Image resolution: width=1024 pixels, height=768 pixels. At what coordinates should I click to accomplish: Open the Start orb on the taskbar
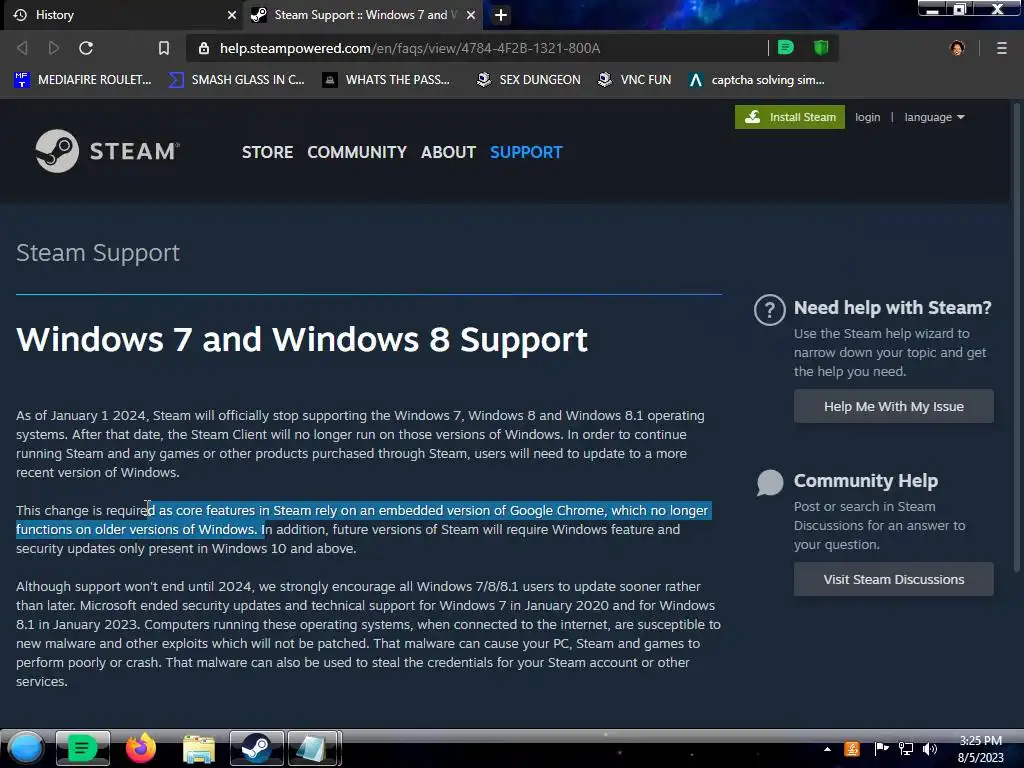(26, 748)
